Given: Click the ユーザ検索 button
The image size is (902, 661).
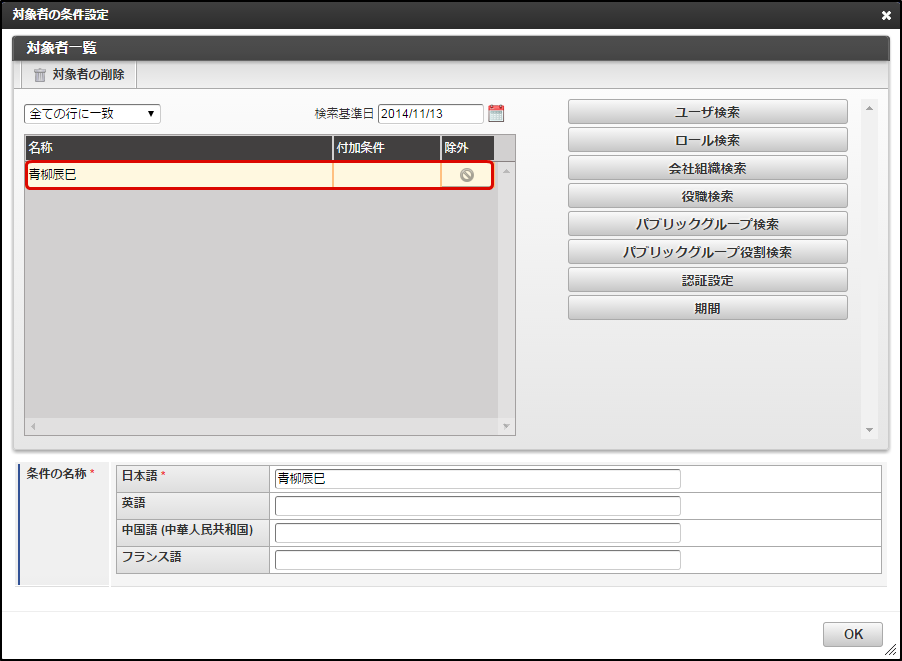Looking at the screenshot, I should 708,112.
